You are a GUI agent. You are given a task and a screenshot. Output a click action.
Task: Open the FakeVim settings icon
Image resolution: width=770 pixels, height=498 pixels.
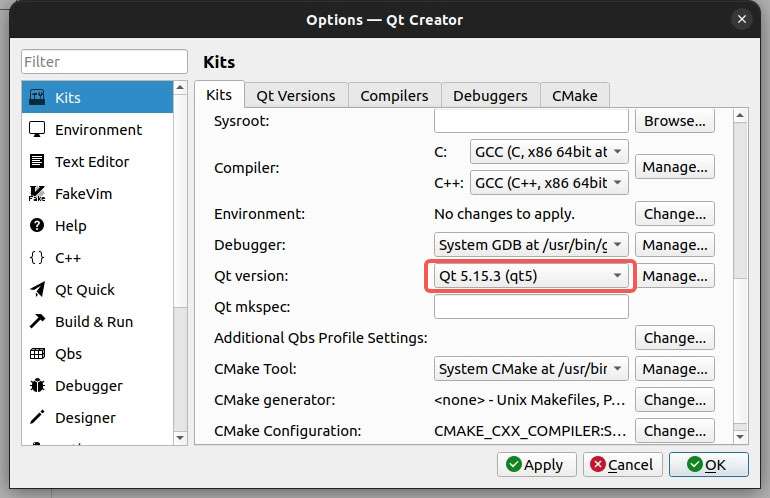(37, 194)
